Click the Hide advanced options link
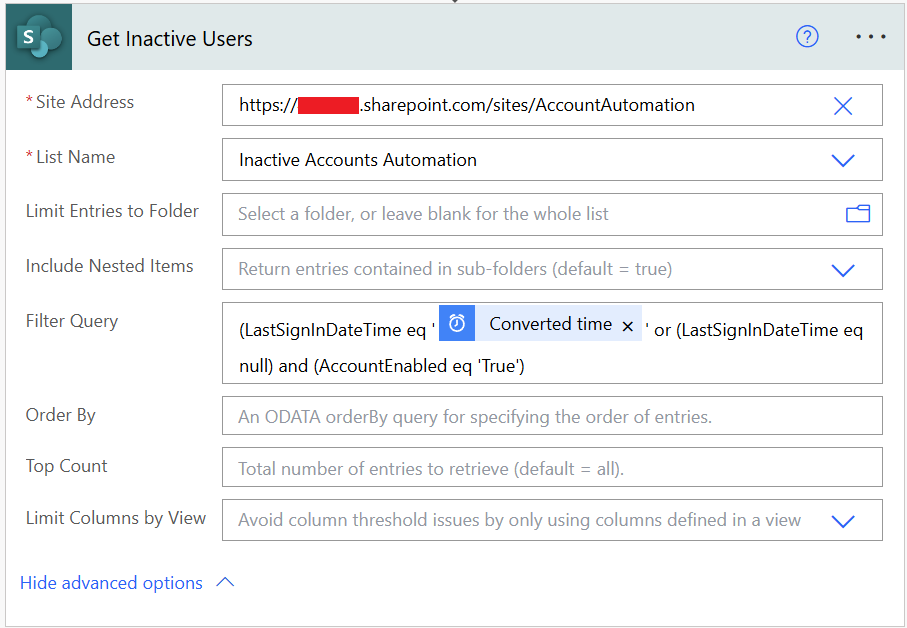 (111, 583)
